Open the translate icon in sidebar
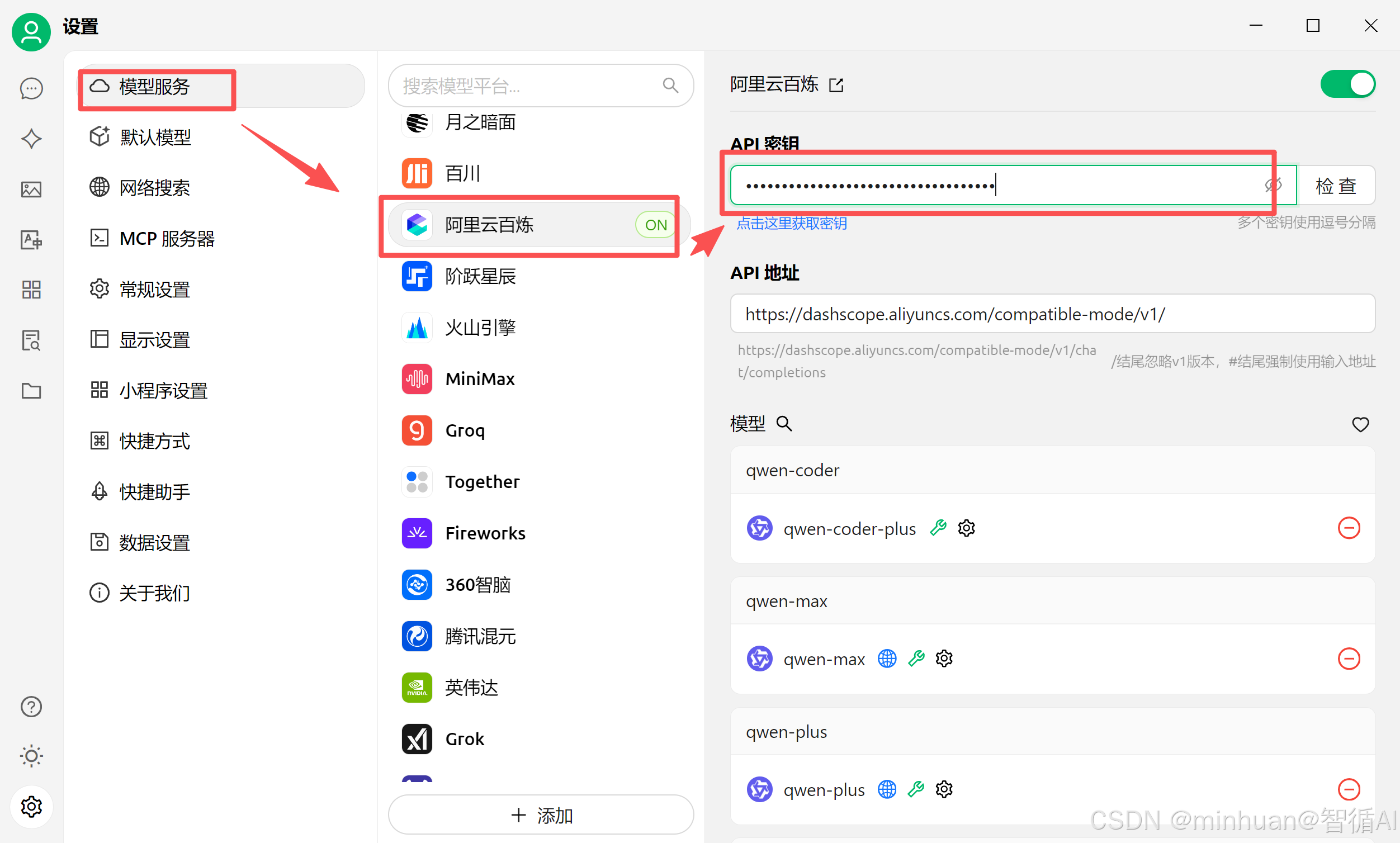This screenshot has width=1400, height=843. point(31,240)
